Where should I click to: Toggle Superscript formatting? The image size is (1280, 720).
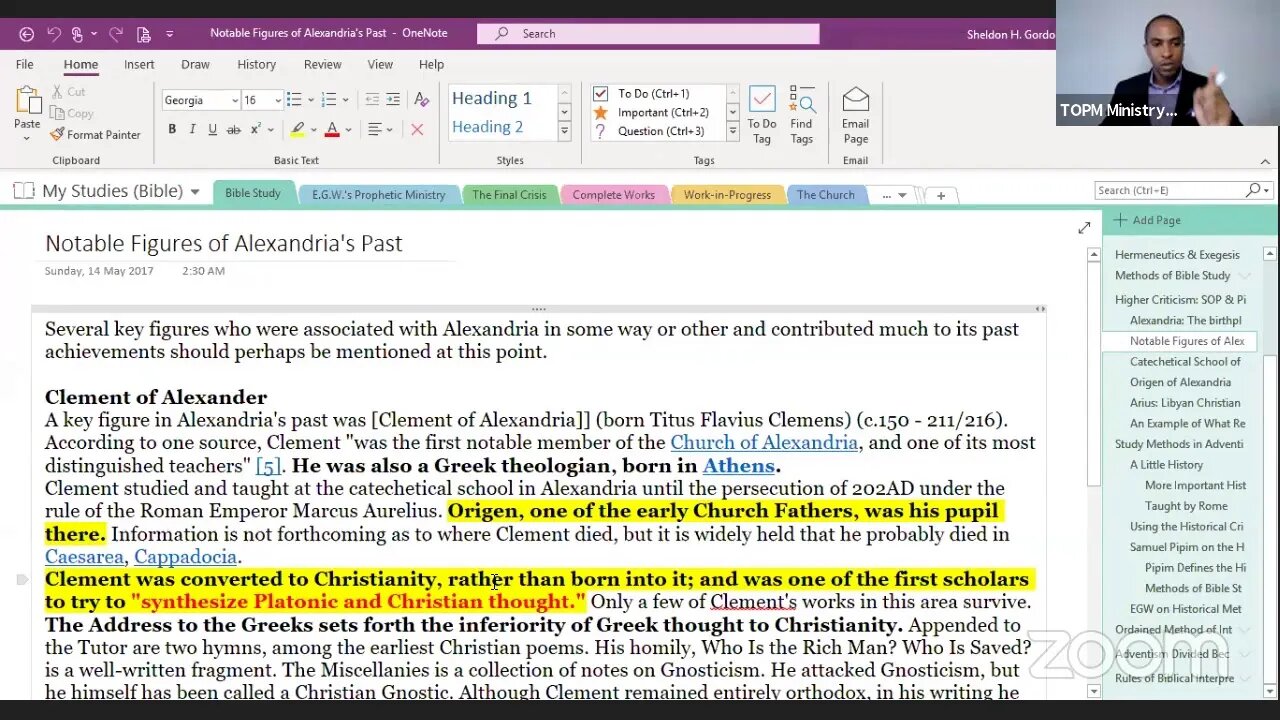(256, 130)
